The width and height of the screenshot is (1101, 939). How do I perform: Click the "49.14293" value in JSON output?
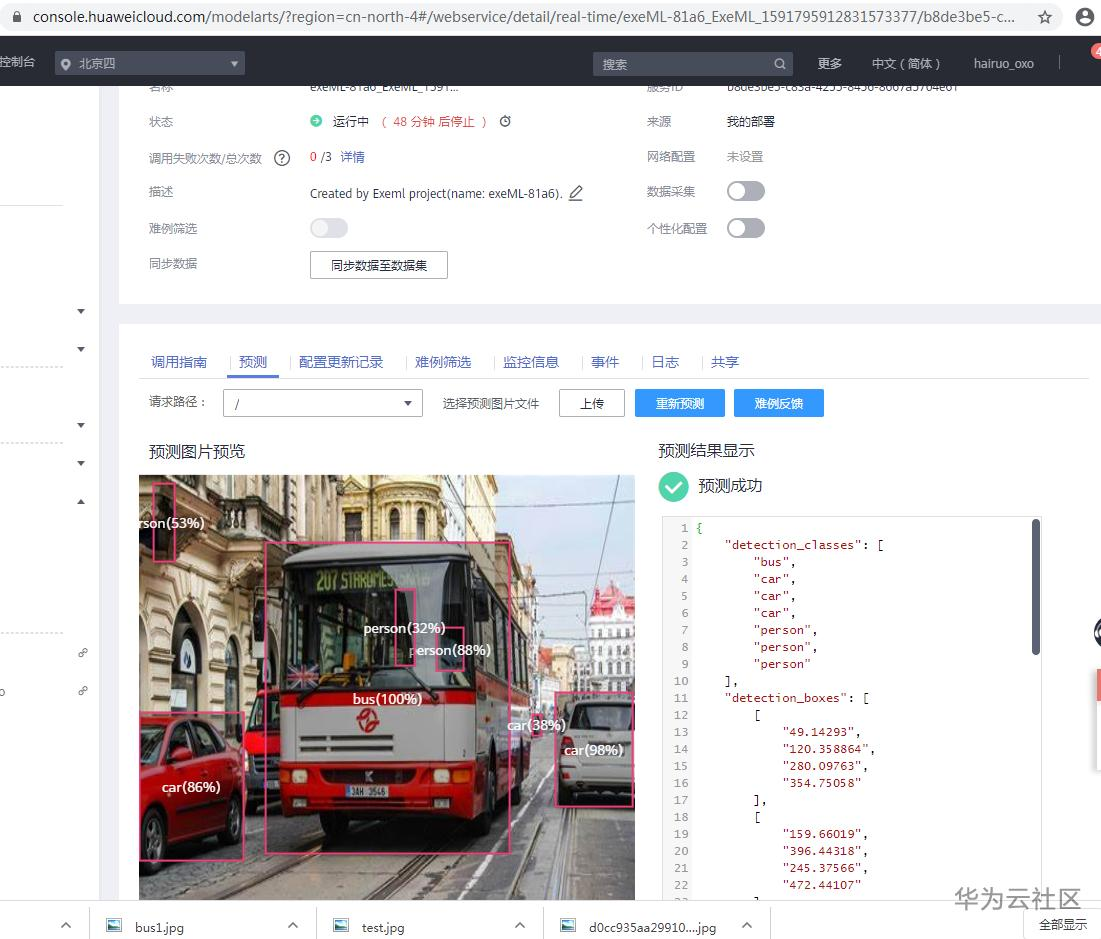821,732
